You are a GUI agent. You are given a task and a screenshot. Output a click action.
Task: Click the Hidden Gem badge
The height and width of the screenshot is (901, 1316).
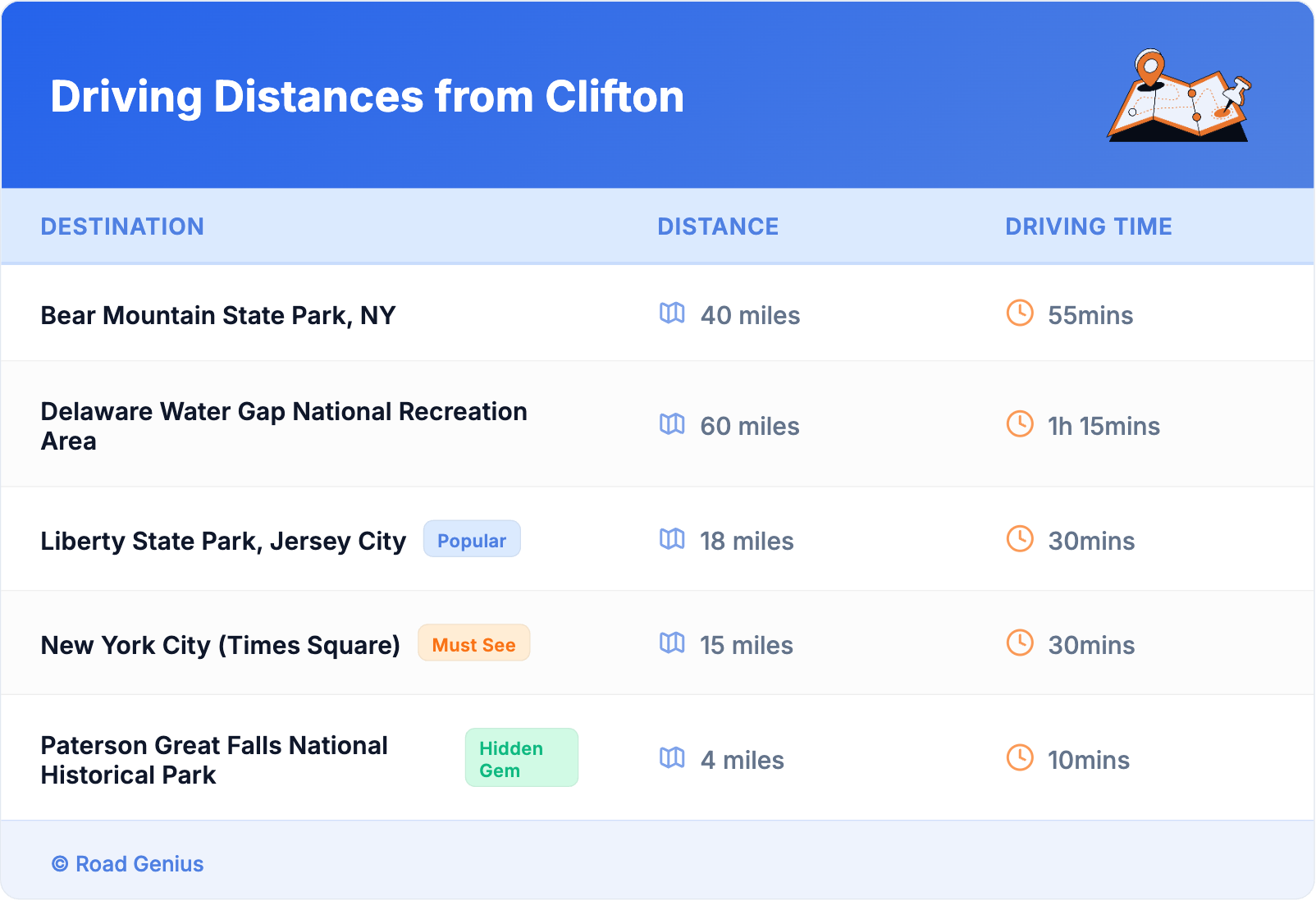(521, 758)
